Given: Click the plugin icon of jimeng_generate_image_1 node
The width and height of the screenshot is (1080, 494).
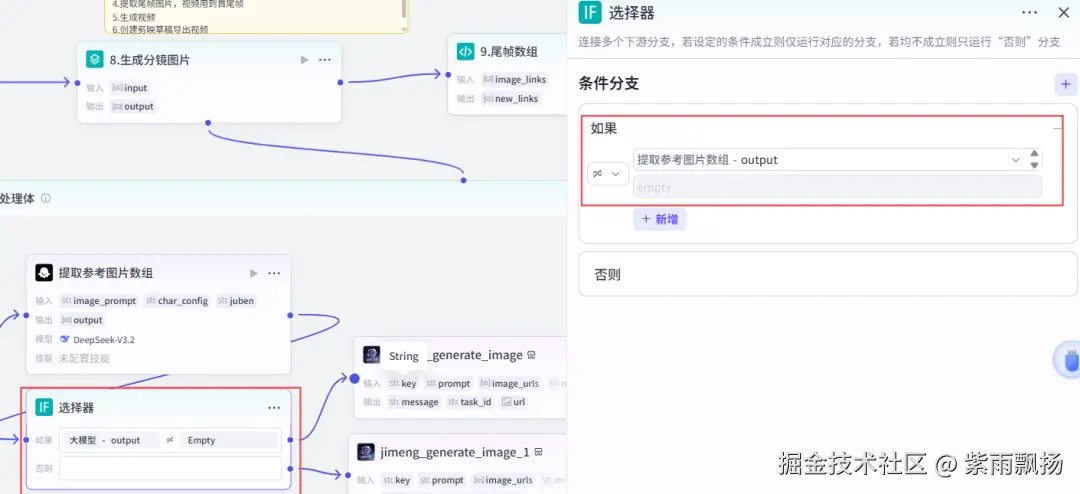Looking at the screenshot, I should click(366, 452).
